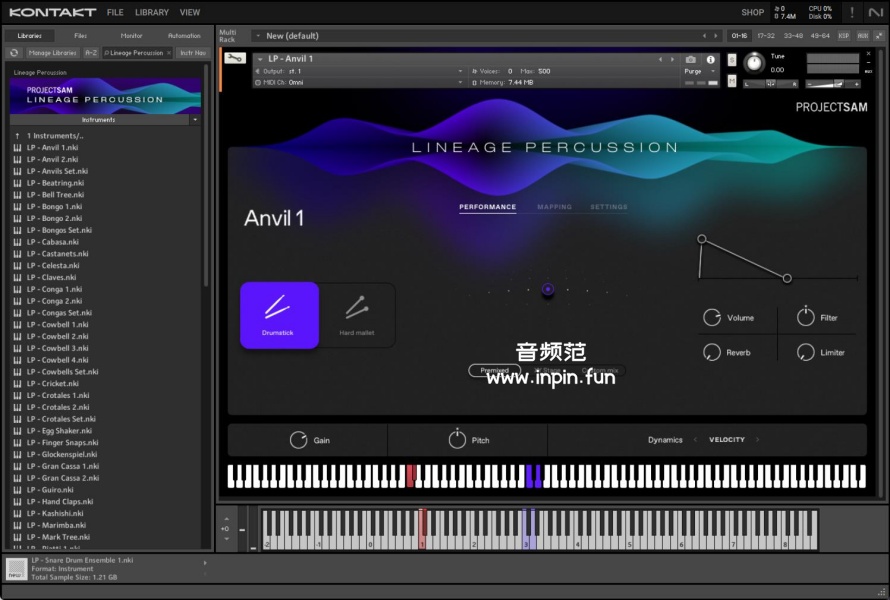Open the instrument edit wrench icon
Viewport: 890px width, 600px height.
(x=234, y=58)
